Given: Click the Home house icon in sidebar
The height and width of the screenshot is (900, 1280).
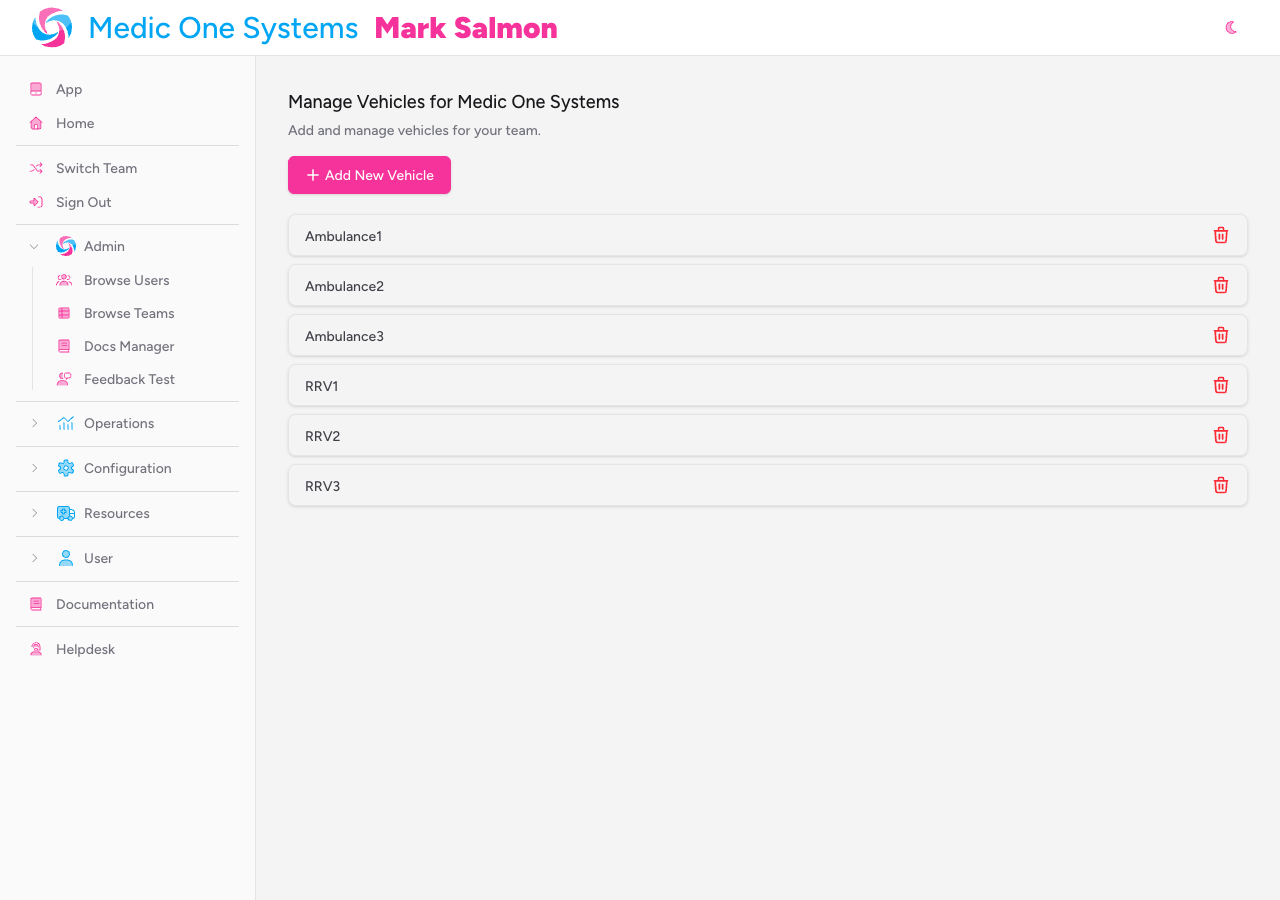Looking at the screenshot, I should 36,124.
